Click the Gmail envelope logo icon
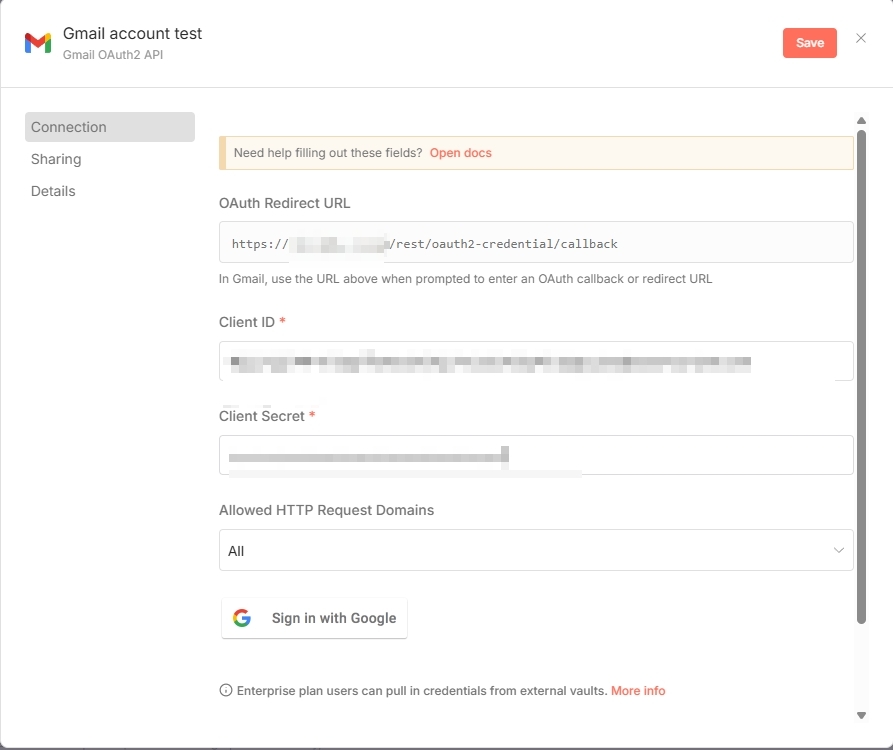 tap(38, 43)
